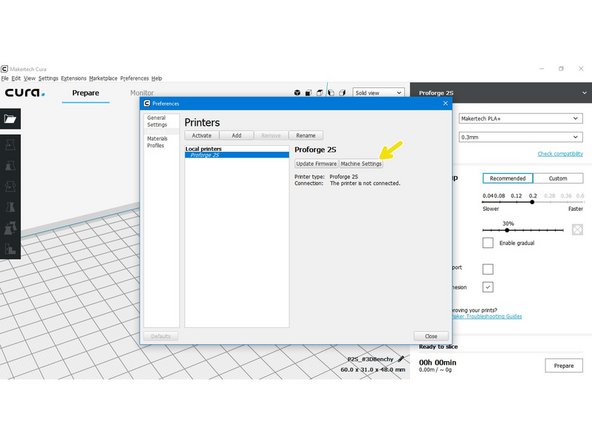Click the Prepare button to slice
This screenshot has width=592, height=444.
coord(564,365)
